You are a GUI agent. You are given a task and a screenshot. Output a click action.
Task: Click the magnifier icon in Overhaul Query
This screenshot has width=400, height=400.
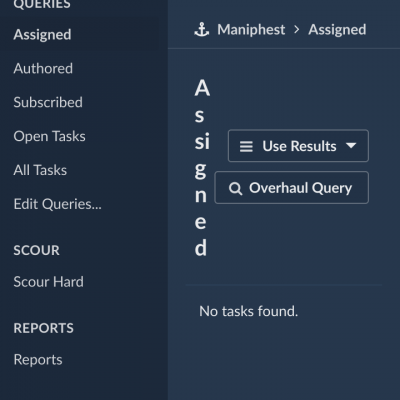tap(235, 188)
